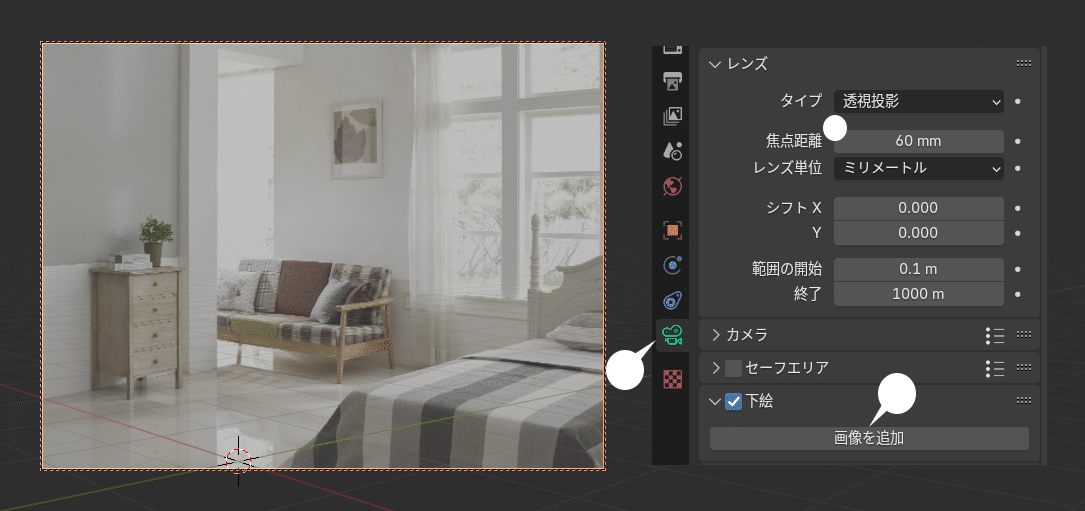The height and width of the screenshot is (511, 1085).
Task: Click the animate dot beside シフト Y
Action: (1018, 233)
